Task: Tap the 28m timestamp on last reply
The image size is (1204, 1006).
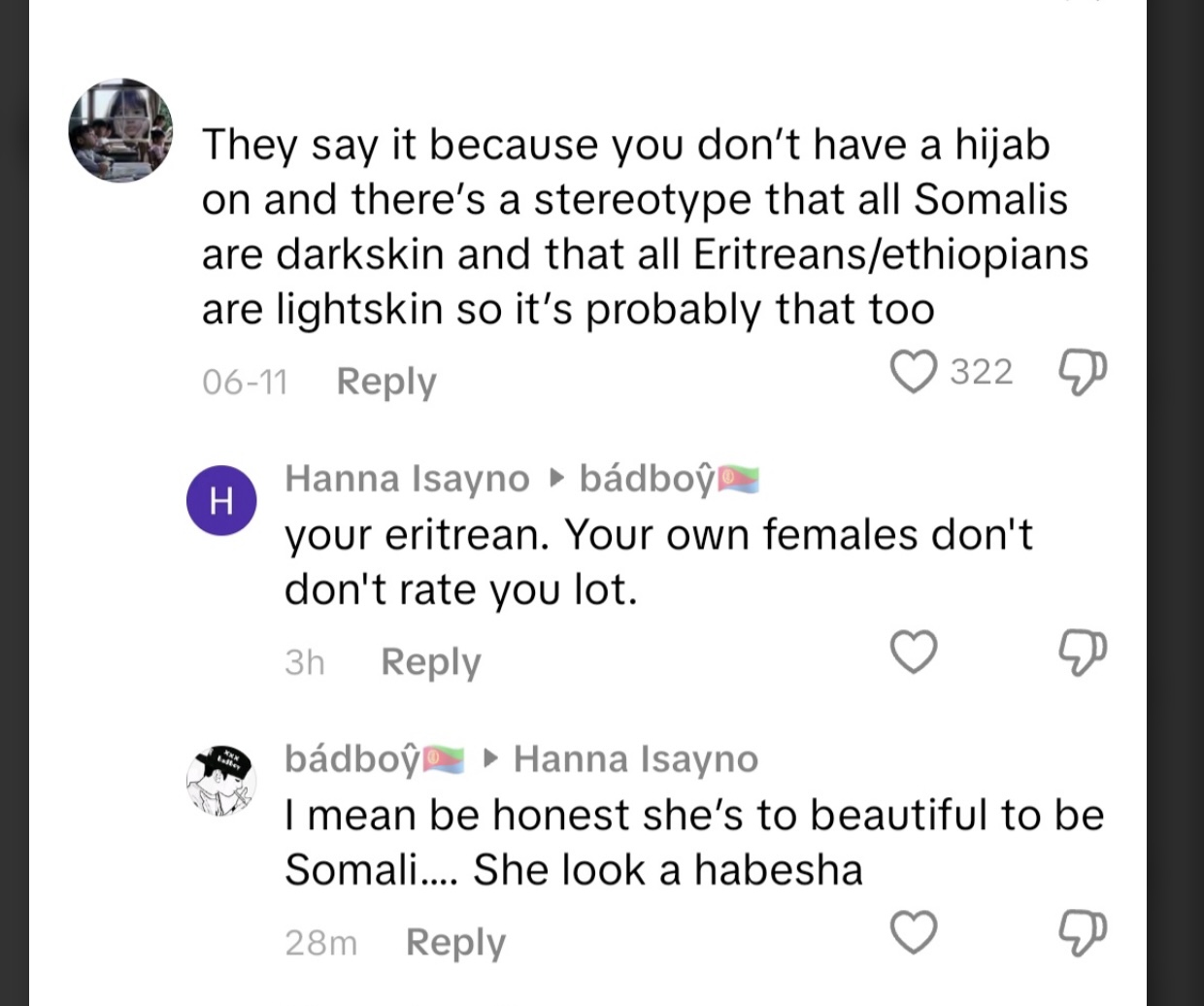Action: pos(320,943)
